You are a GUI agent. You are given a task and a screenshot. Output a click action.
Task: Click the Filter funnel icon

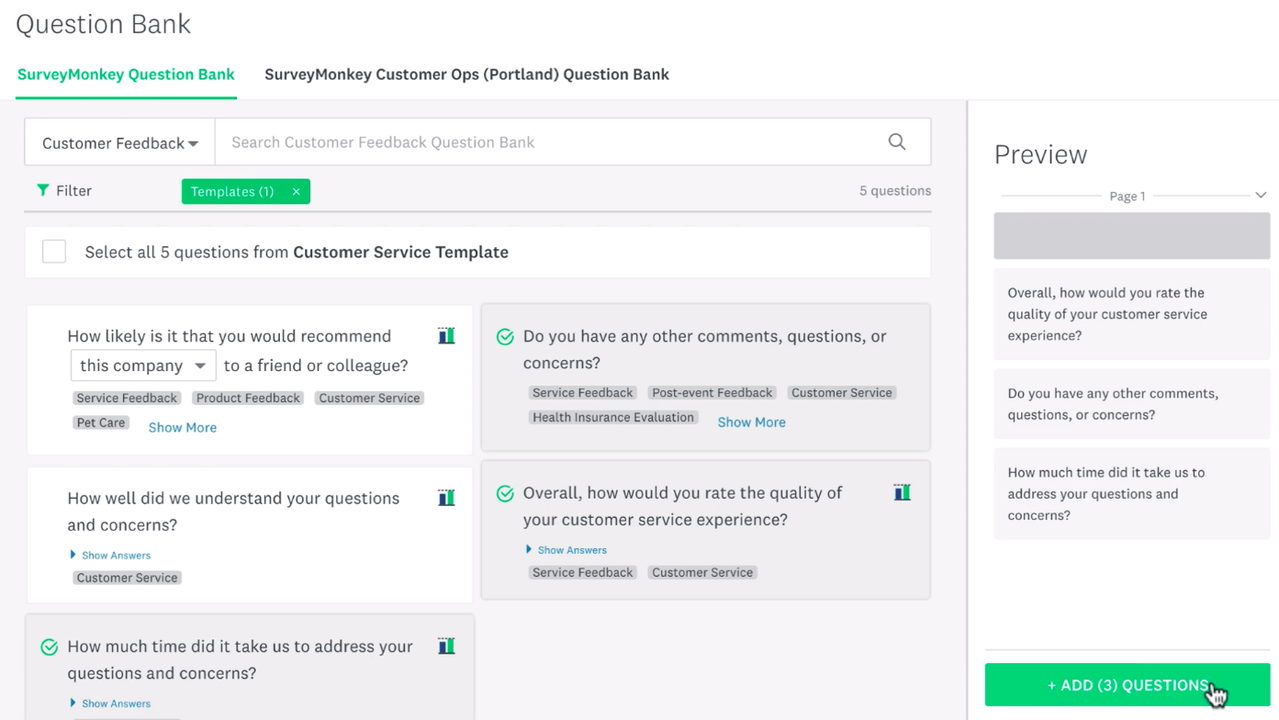43,190
